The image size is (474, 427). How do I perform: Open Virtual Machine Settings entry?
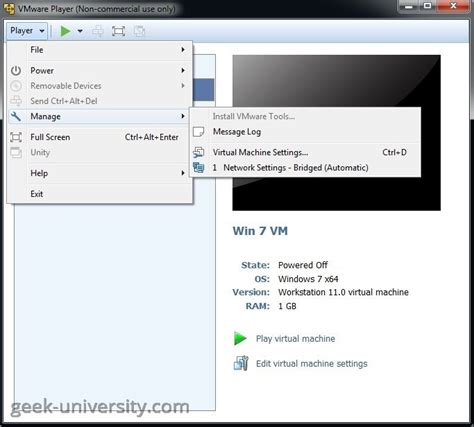(305, 153)
